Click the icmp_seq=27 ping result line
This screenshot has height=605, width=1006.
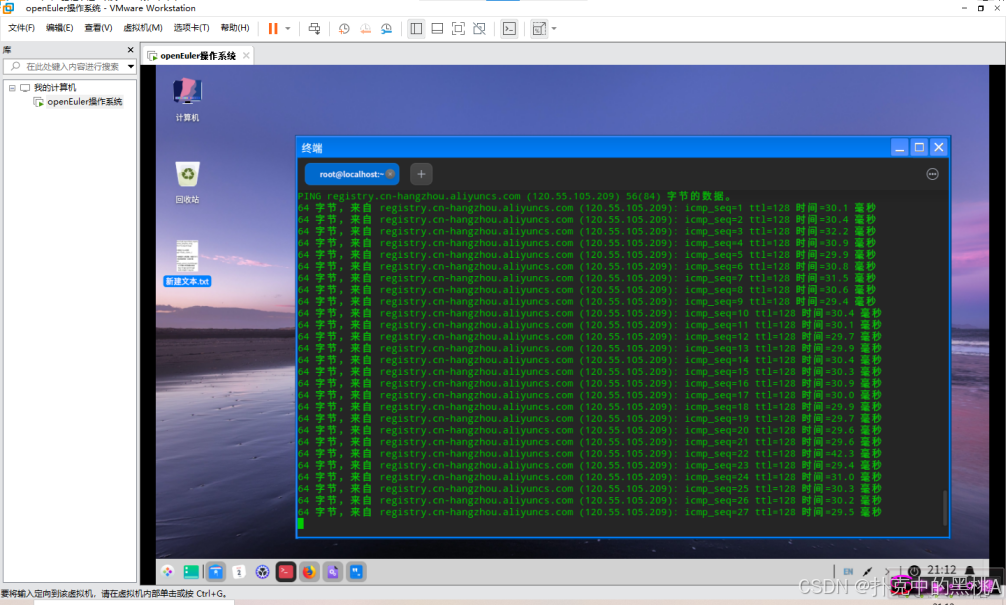[x=589, y=512]
